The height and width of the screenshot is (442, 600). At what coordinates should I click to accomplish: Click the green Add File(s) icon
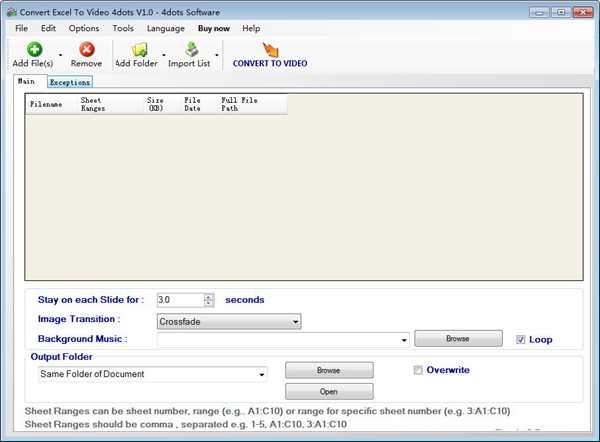tap(34, 50)
